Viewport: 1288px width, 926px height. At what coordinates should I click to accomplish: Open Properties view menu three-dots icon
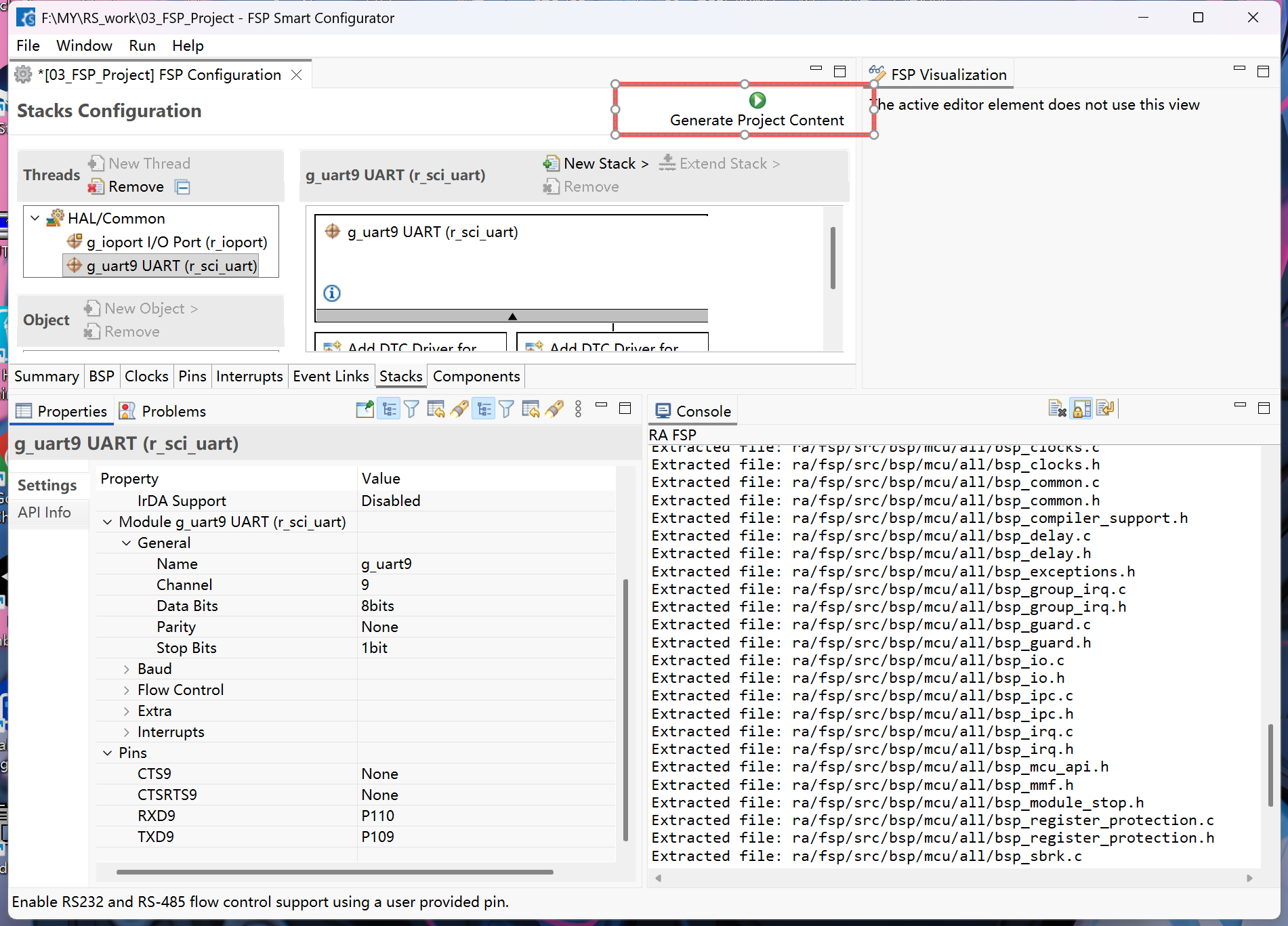[x=578, y=409]
